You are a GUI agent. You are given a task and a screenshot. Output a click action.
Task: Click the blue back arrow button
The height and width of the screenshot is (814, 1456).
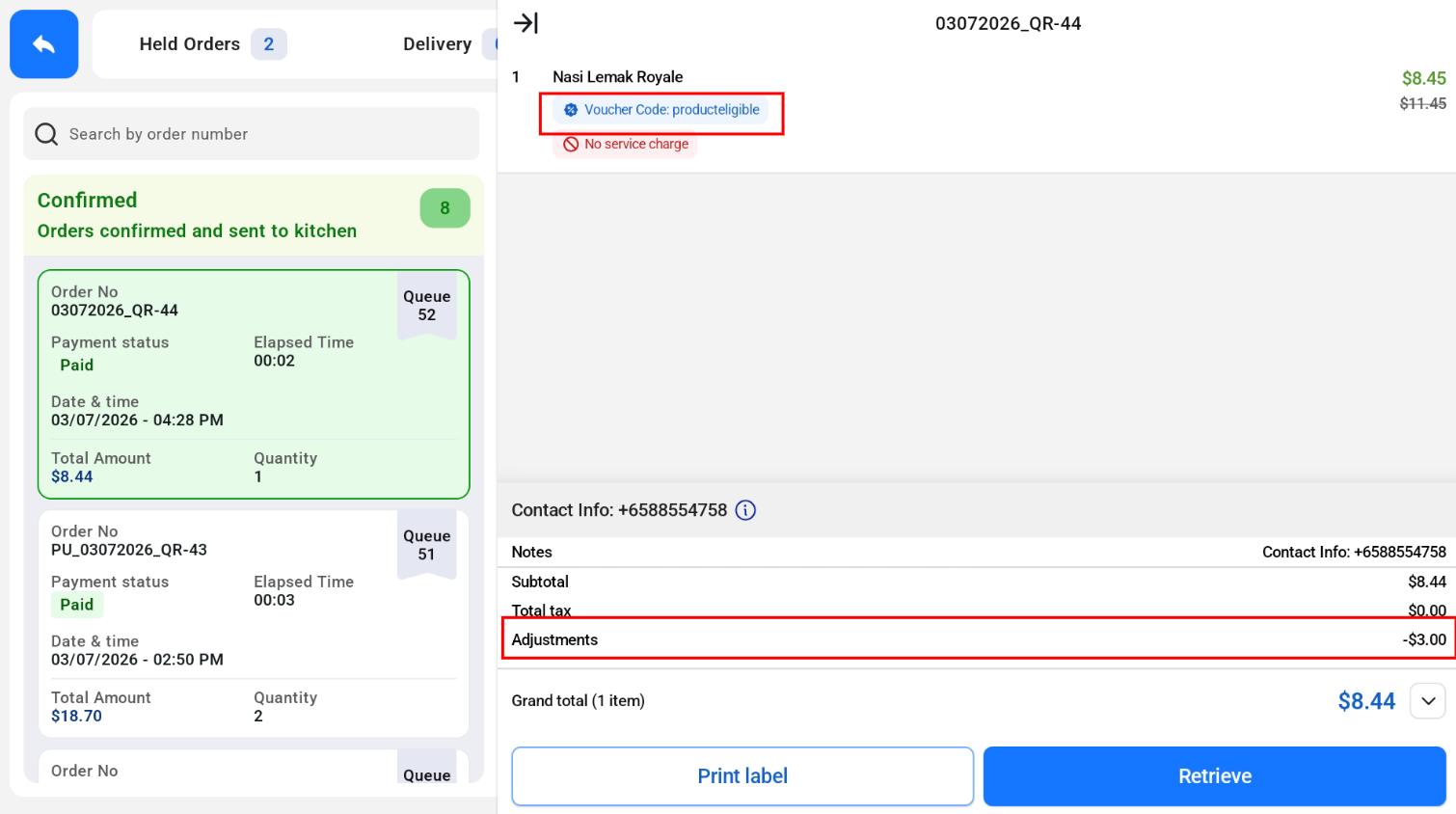(x=43, y=44)
